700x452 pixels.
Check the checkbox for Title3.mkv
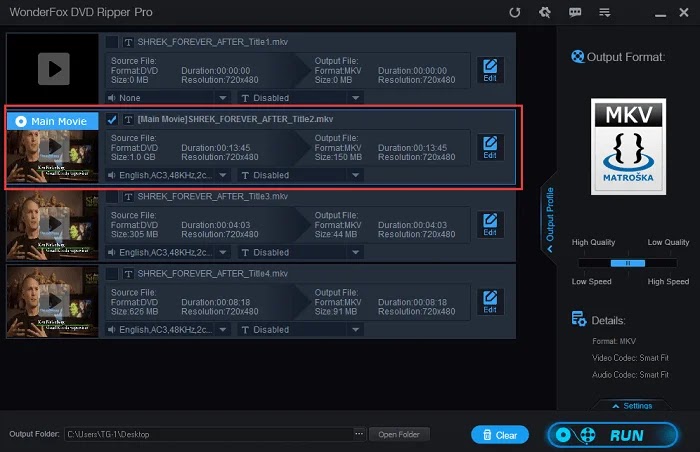(112, 197)
